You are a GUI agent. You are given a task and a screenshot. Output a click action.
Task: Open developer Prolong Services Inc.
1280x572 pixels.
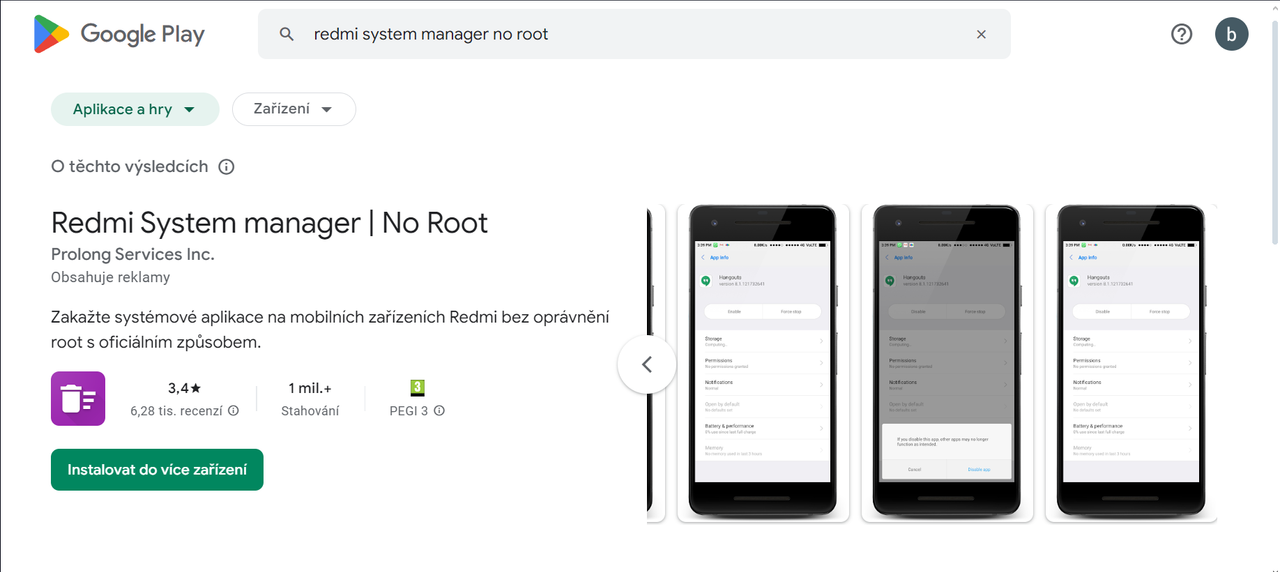[133, 254]
